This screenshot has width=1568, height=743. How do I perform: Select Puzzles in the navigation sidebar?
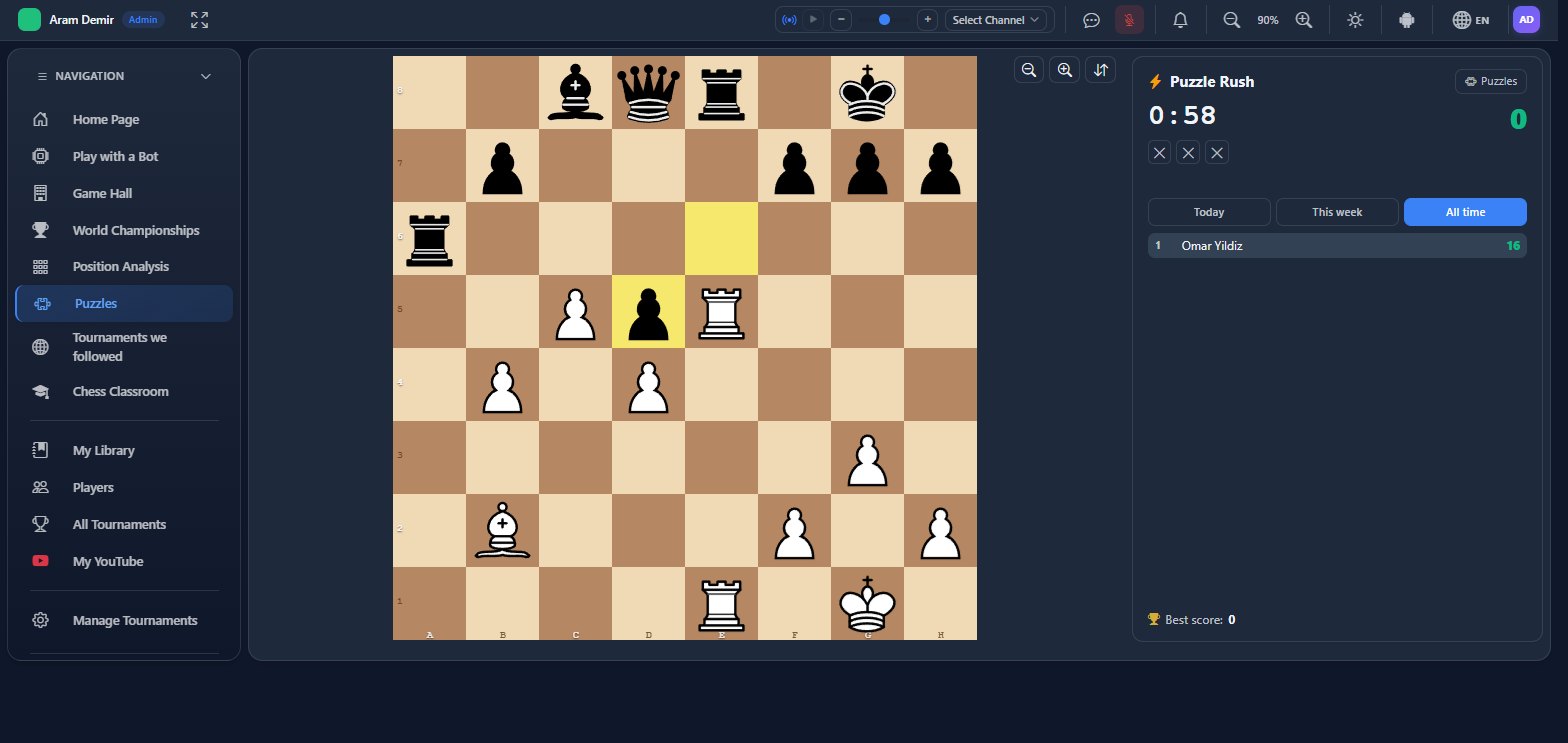pos(124,304)
